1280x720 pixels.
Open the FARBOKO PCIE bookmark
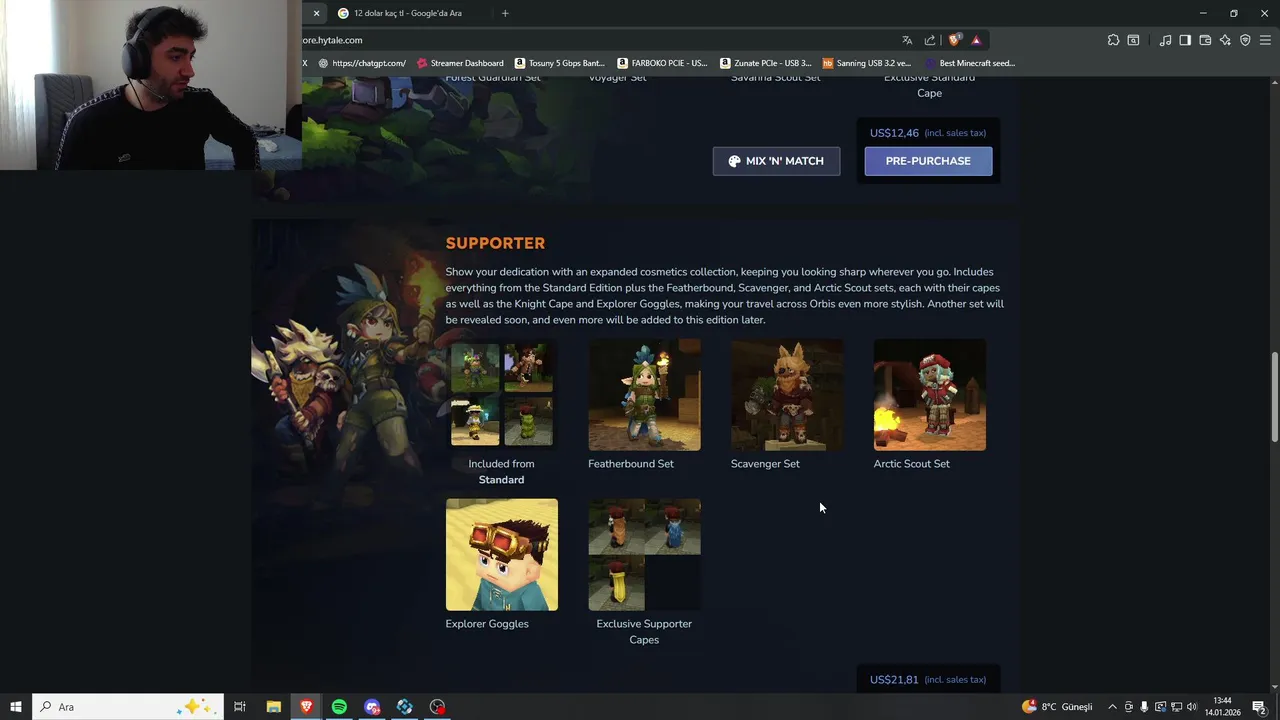662,63
